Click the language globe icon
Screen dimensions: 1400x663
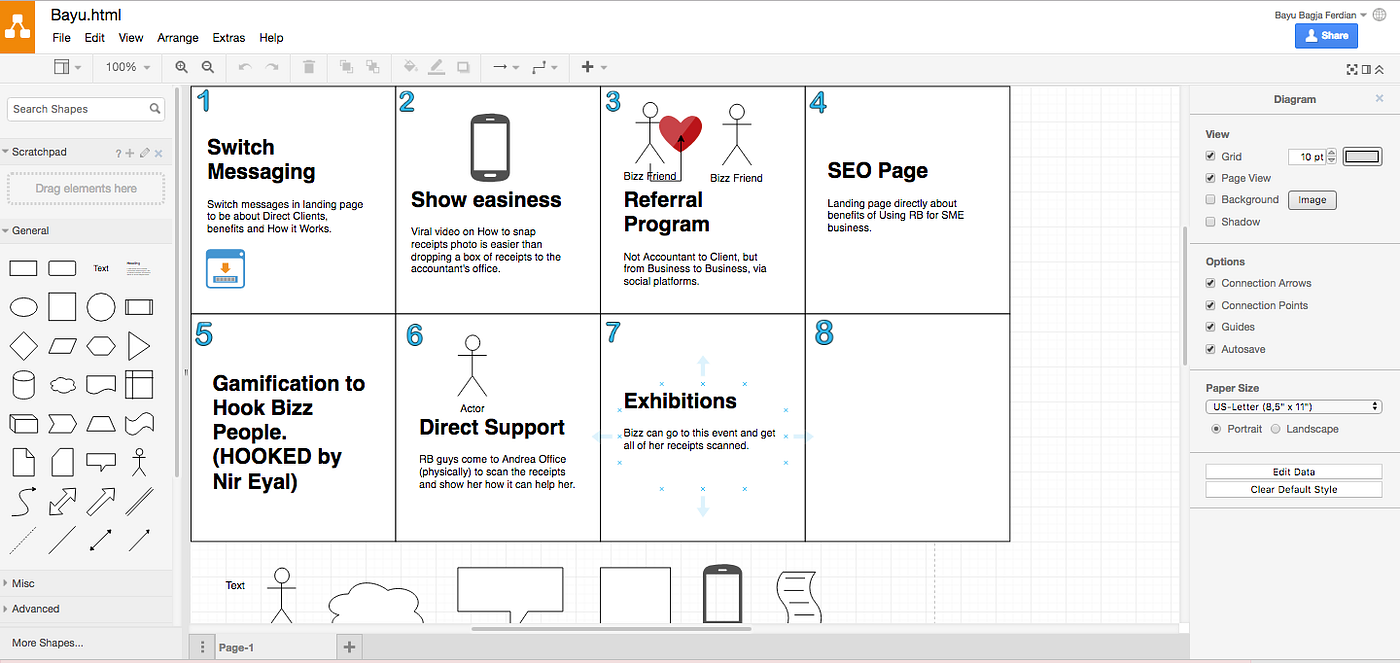coord(1380,15)
